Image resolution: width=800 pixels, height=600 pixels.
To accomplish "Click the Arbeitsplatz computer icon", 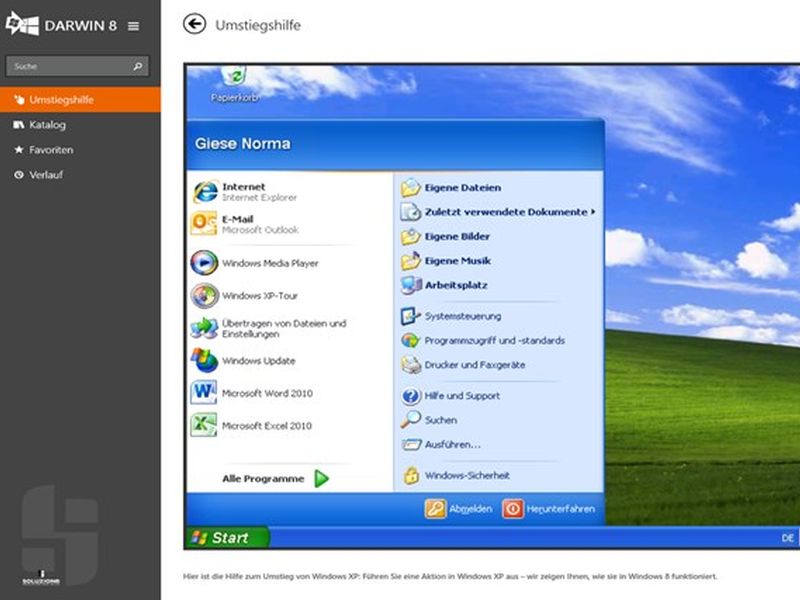I will point(411,285).
